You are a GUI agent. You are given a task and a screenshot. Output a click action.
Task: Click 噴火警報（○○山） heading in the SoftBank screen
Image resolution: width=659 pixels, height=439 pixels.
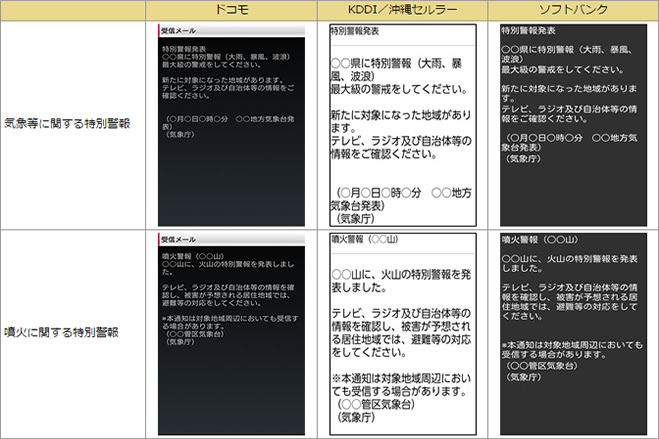pyautogui.click(x=540, y=240)
